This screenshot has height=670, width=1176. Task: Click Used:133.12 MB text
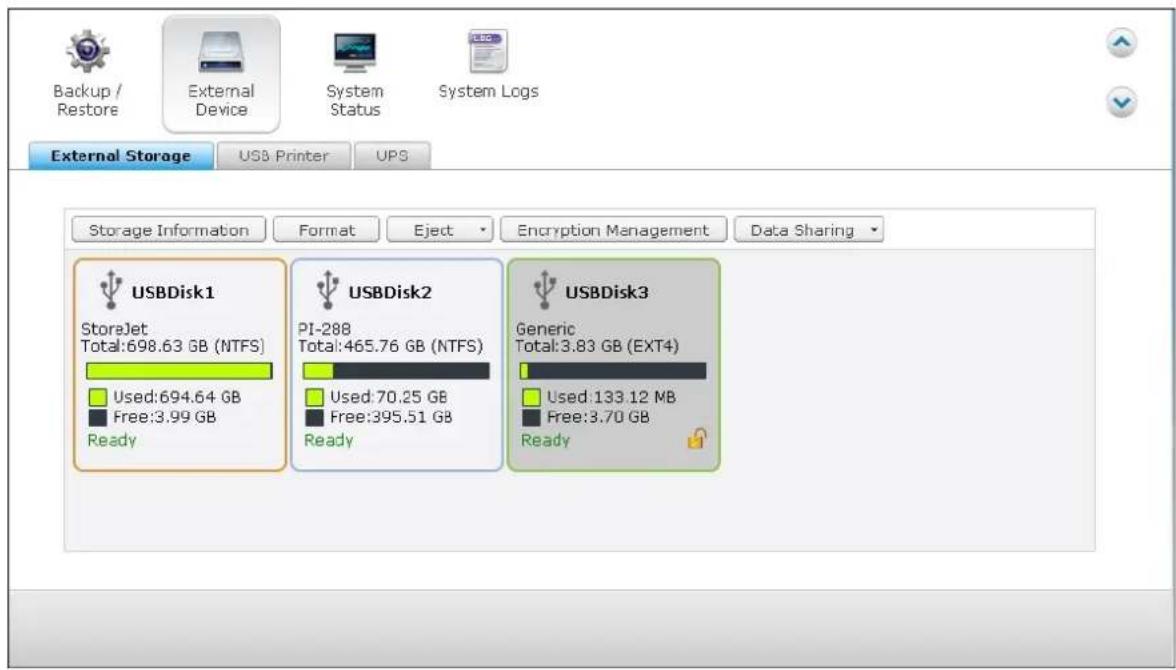pyautogui.click(x=611, y=398)
